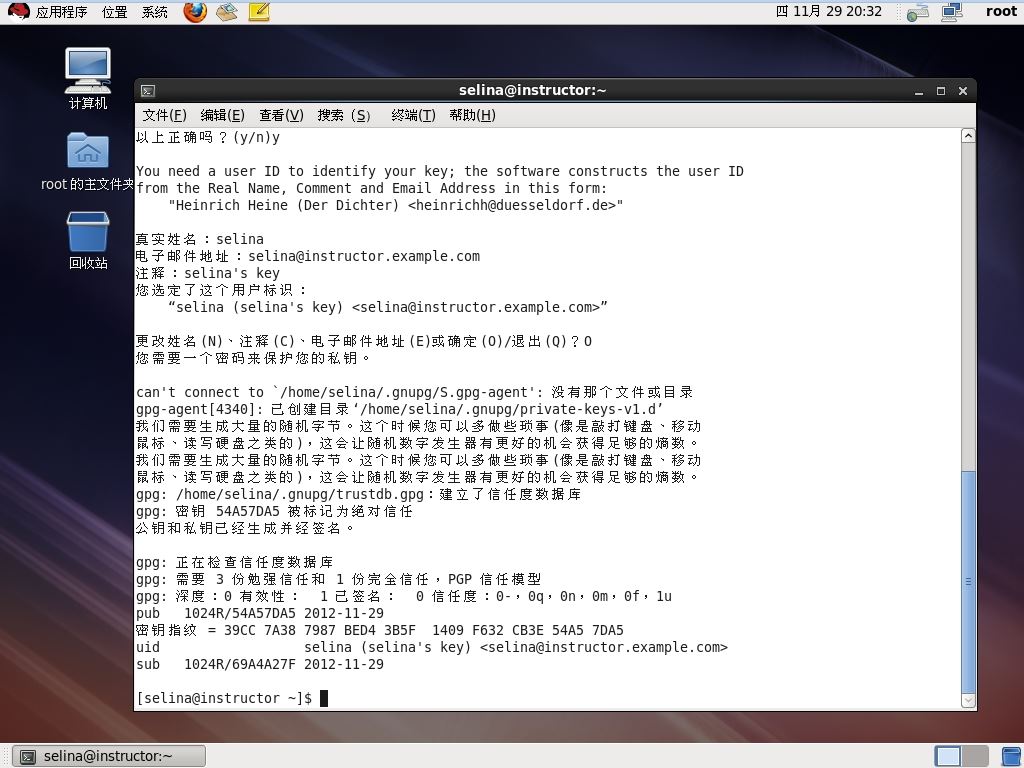Minimize the terminal window

[919, 91]
